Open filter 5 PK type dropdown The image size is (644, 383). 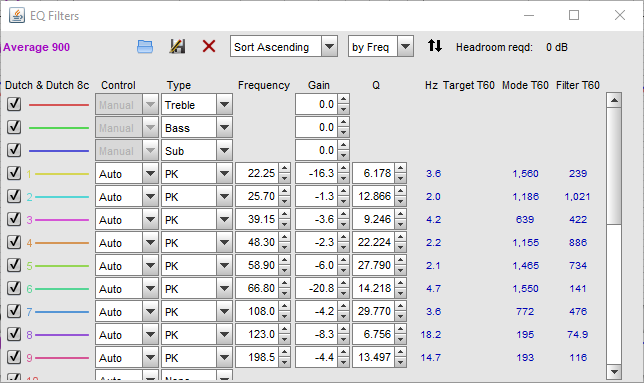[224, 266]
